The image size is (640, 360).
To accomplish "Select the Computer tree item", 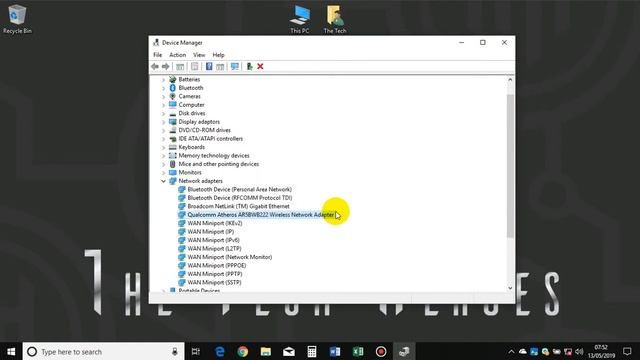I will 191,105.
